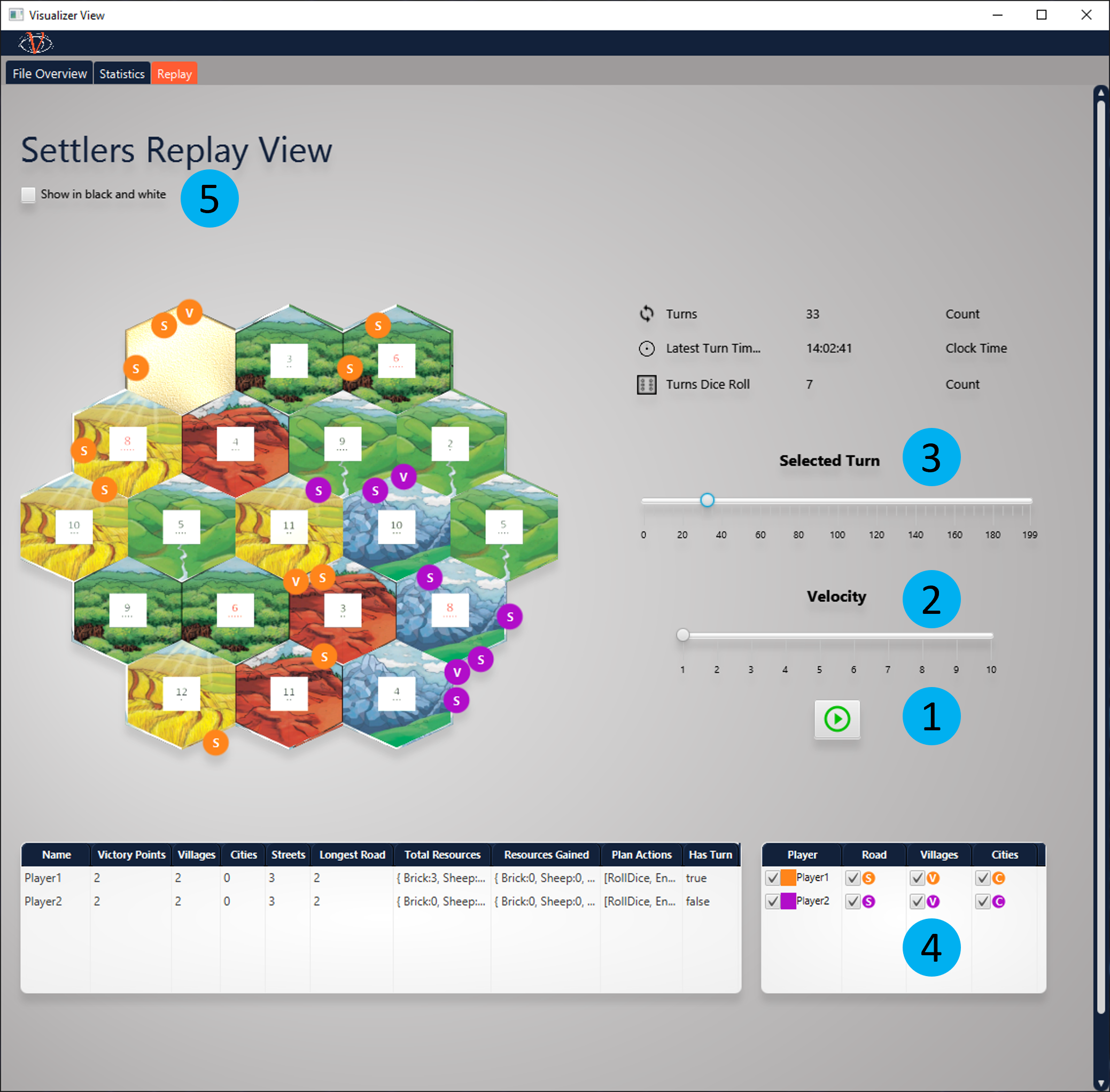Screen dimensions: 1110x1092
Task: Click the Turns value 33
Action: (x=812, y=314)
